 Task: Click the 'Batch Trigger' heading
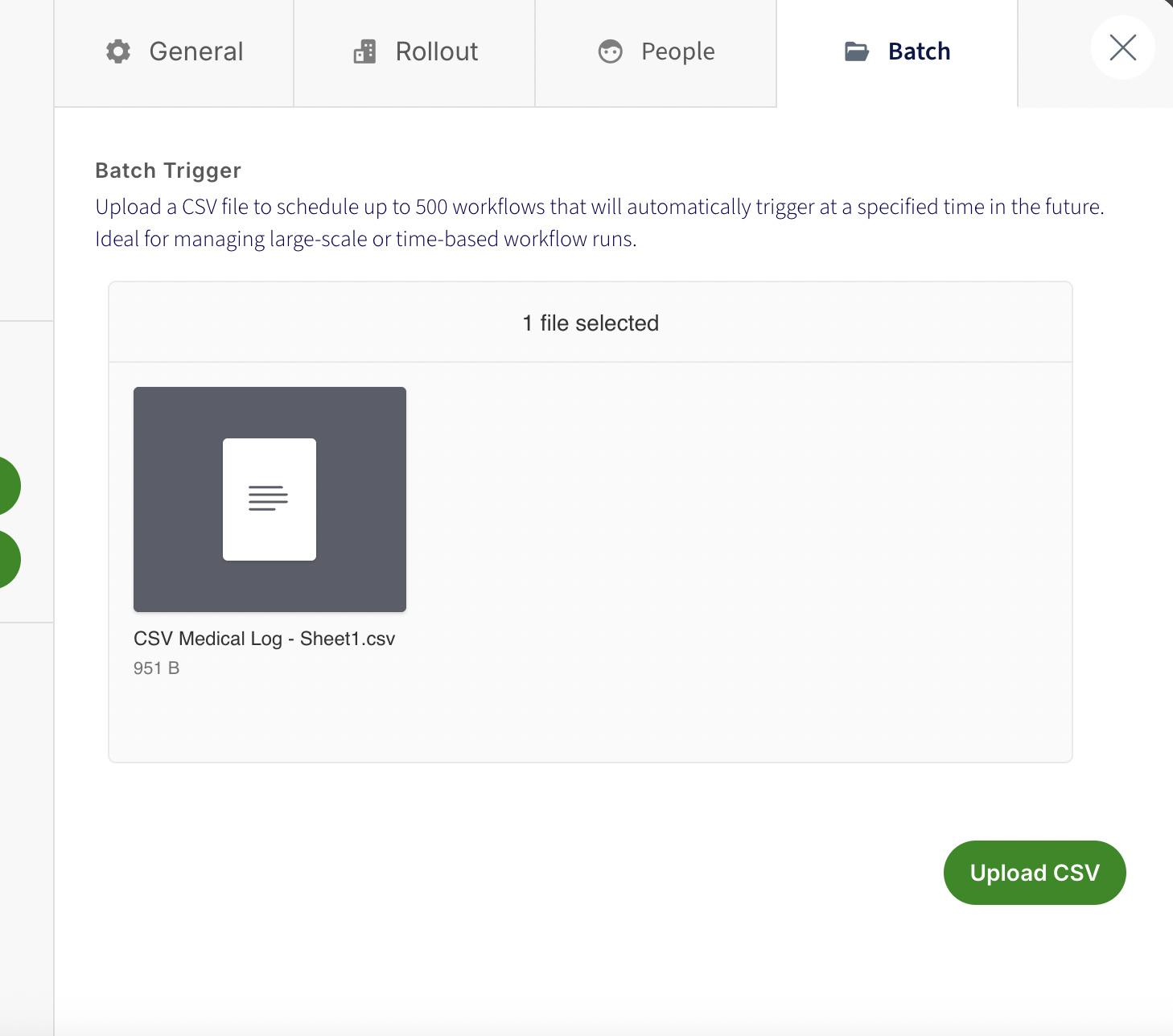click(168, 171)
